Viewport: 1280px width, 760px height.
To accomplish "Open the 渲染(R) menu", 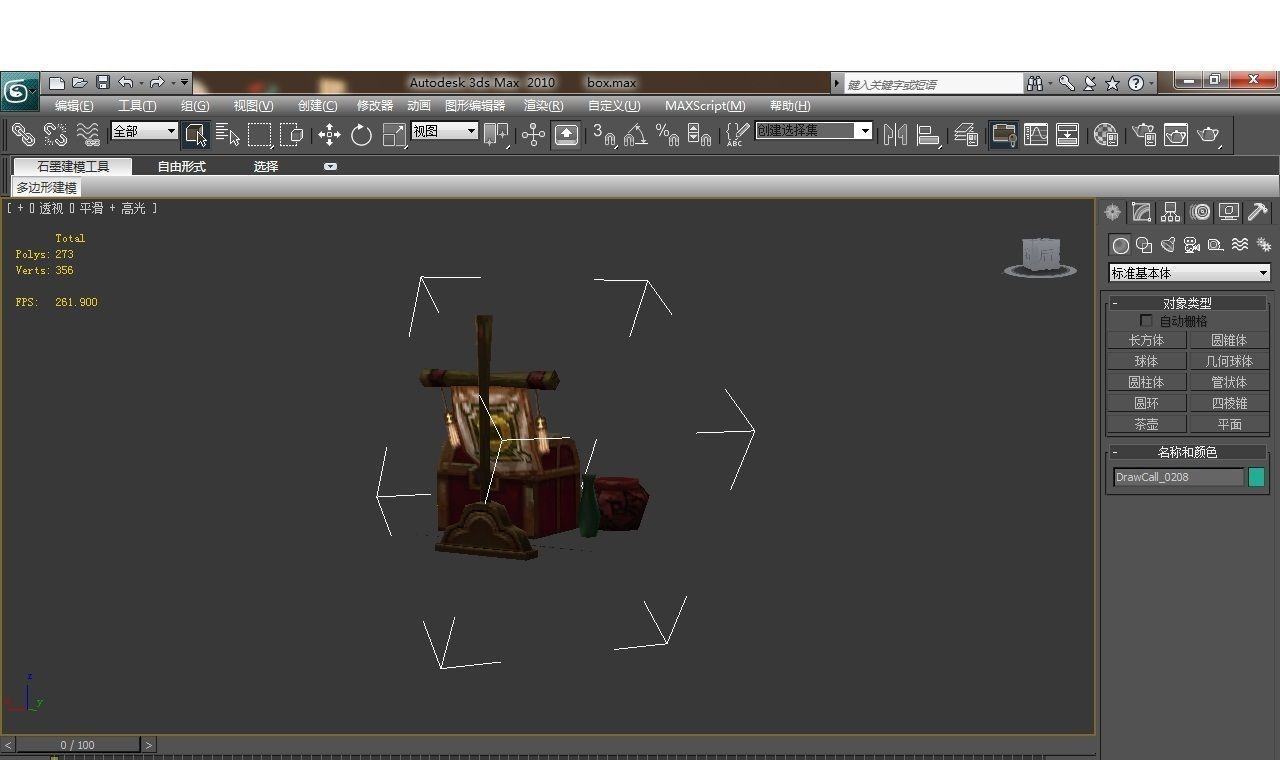I will (x=543, y=105).
